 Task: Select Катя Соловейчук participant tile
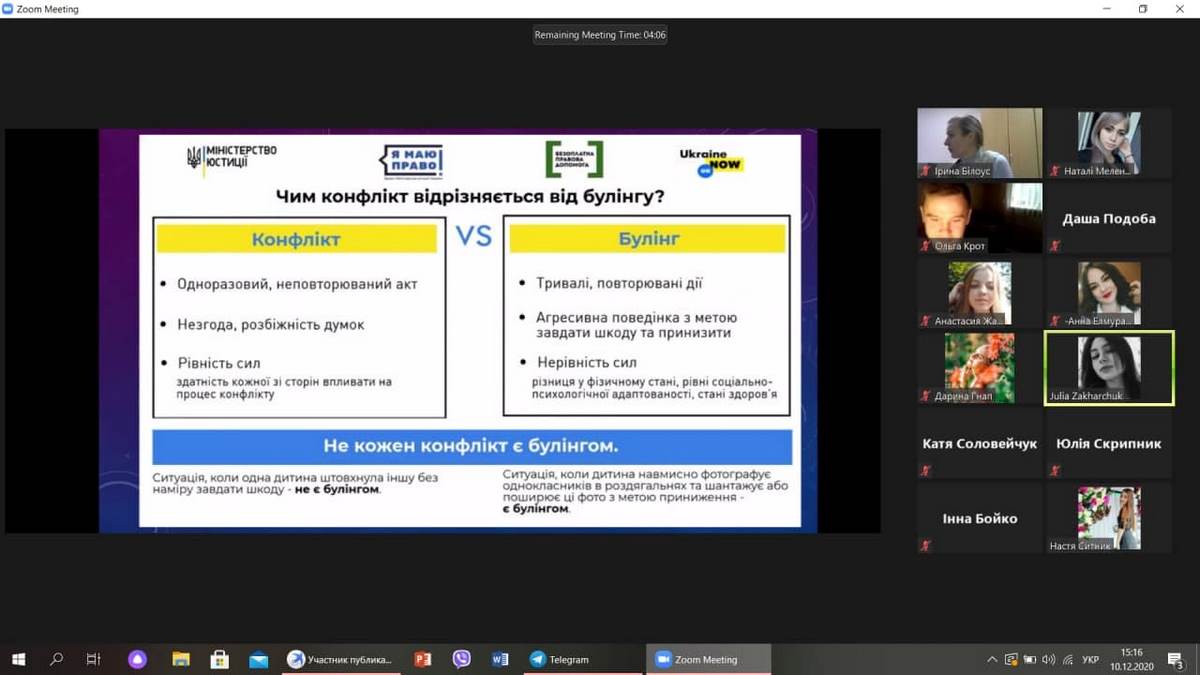coord(979,443)
